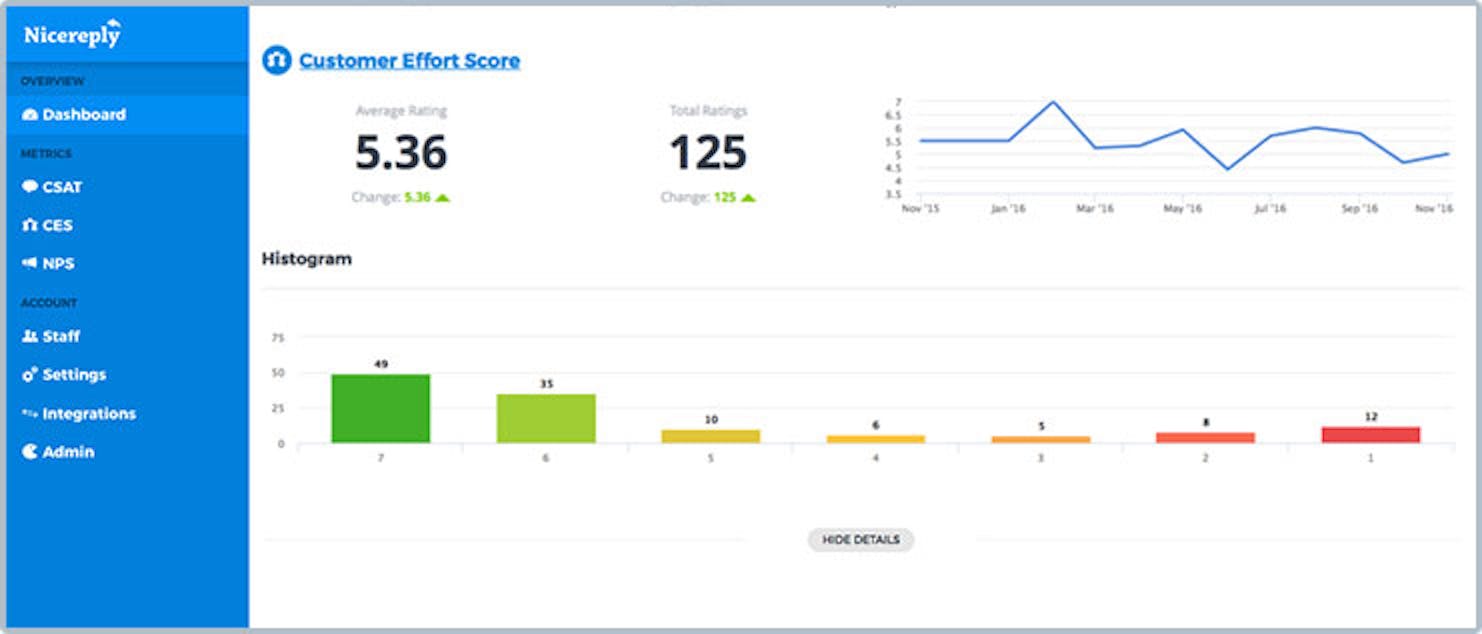The width and height of the screenshot is (1482, 634).
Task: Click the HIDE DETAILS button
Action: click(x=861, y=540)
